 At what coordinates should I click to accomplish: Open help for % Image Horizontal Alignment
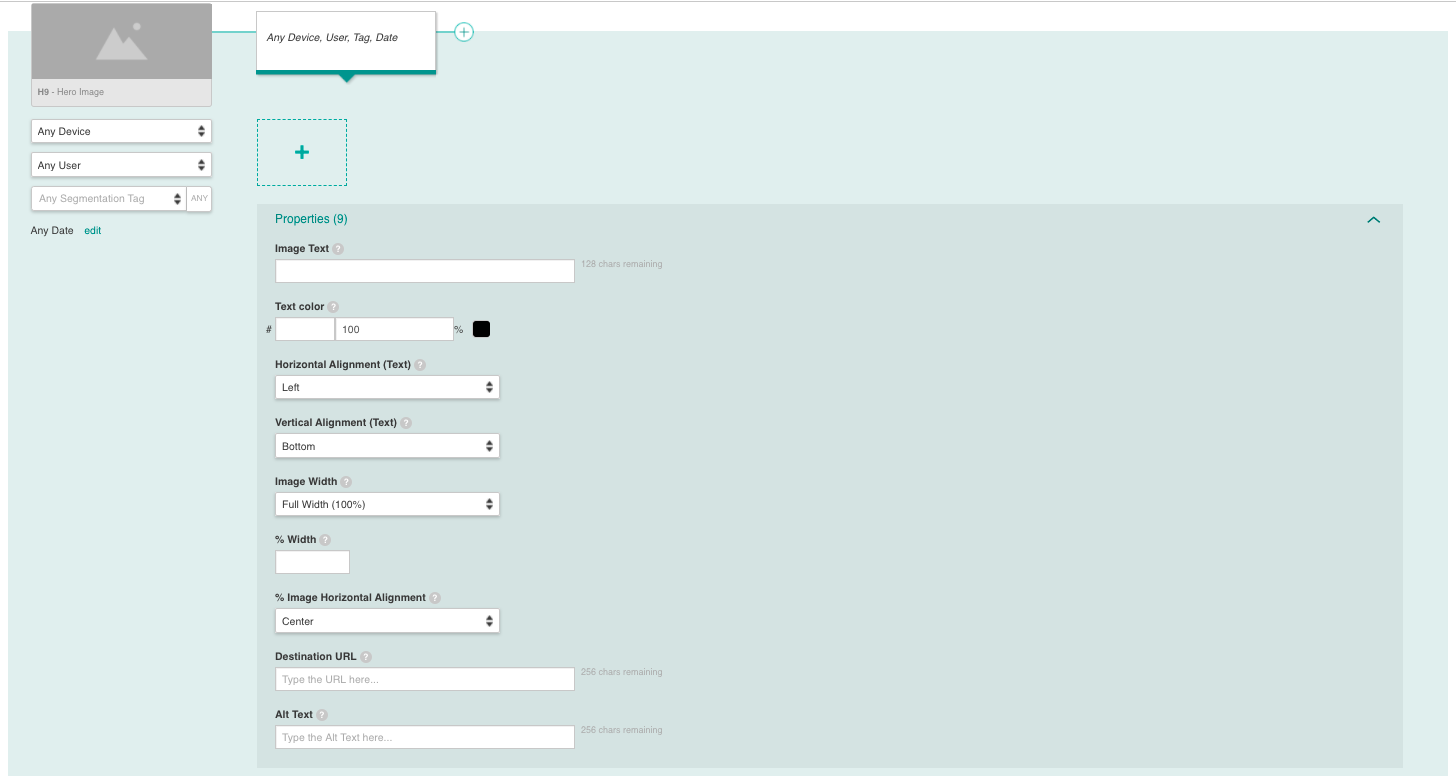pyautogui.click(x=435, y=598)
